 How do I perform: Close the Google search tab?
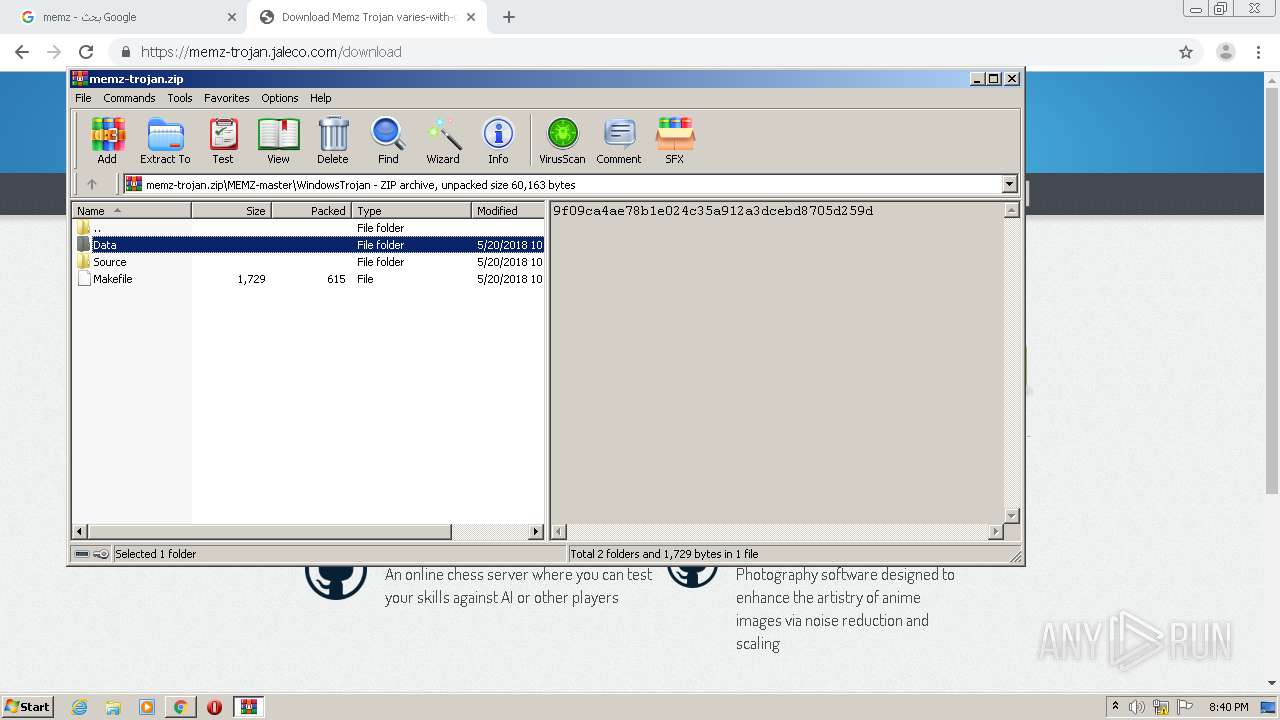click(231, 17)
